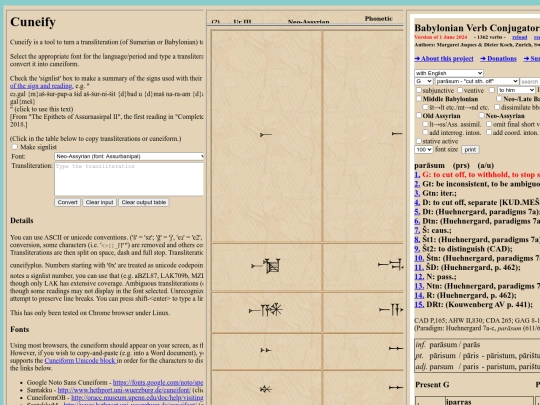Tick the subjunctive checkbox

point(419,90)
